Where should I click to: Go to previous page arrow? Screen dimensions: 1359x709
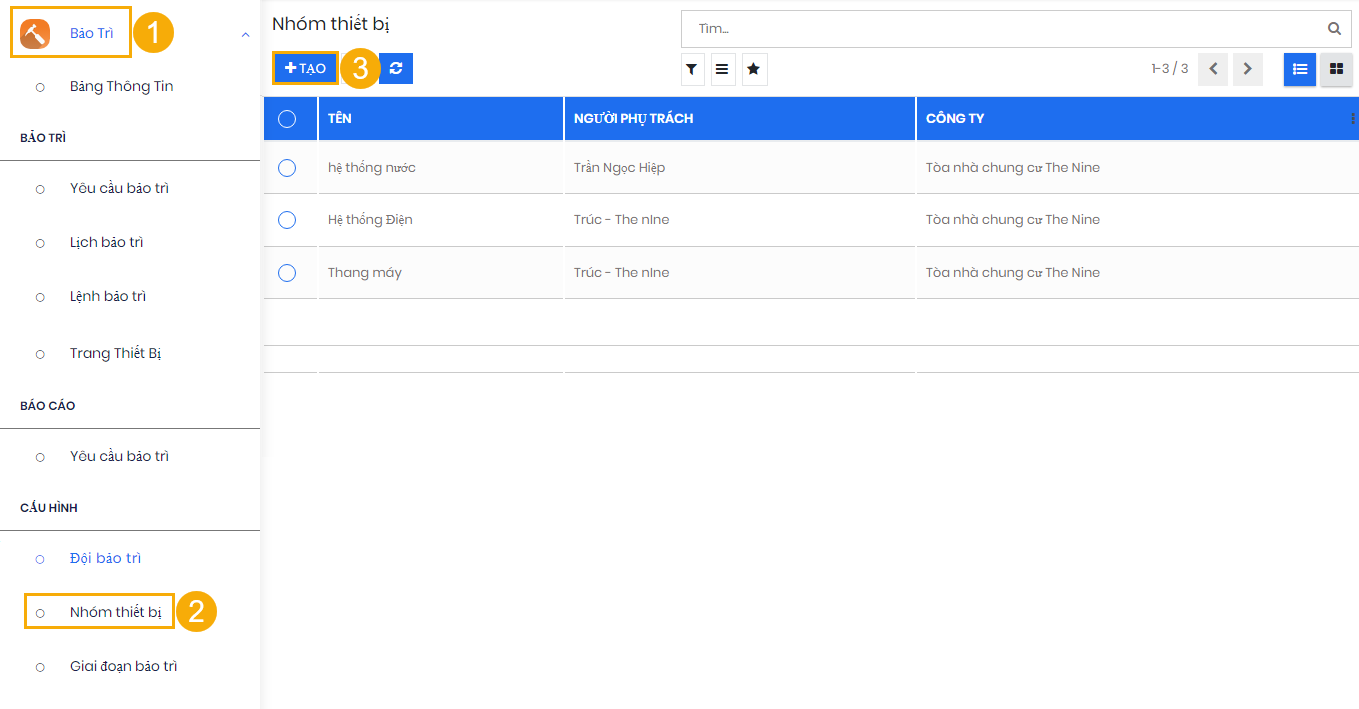click(1213, 69)
